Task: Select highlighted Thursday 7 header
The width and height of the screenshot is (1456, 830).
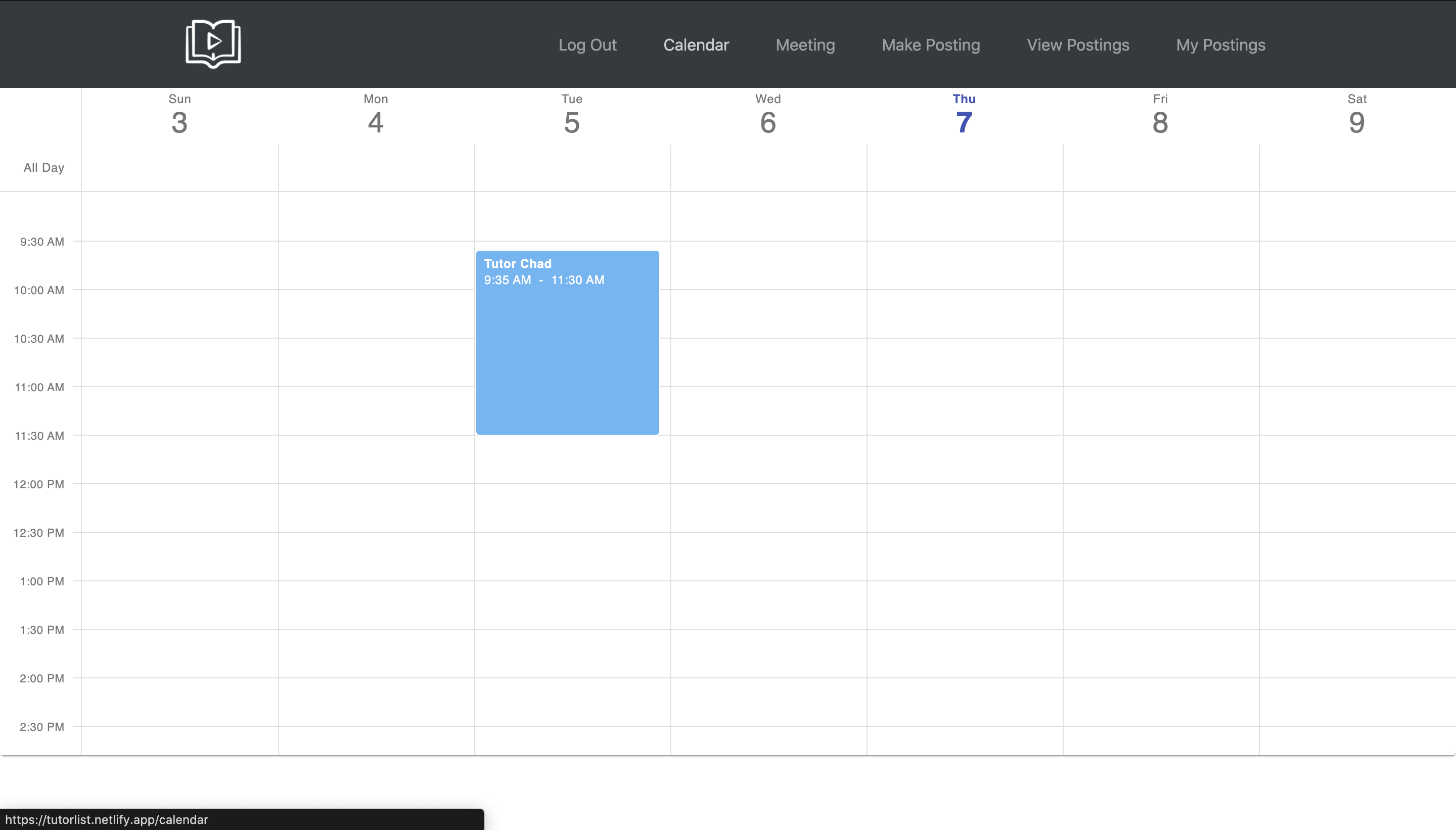Action: tap(964, 116)
